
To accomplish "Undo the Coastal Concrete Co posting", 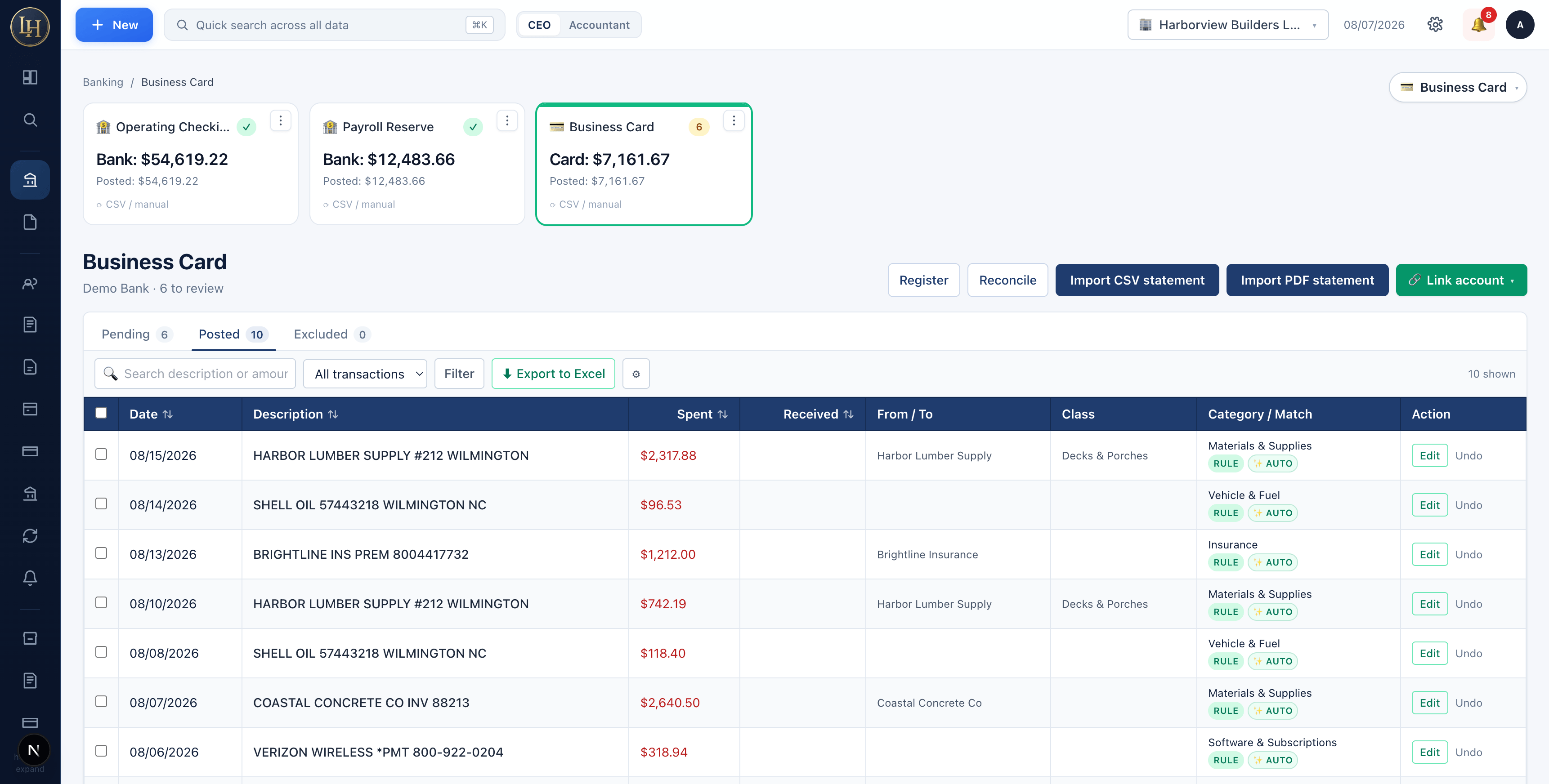I will [x=1468, y=703].
